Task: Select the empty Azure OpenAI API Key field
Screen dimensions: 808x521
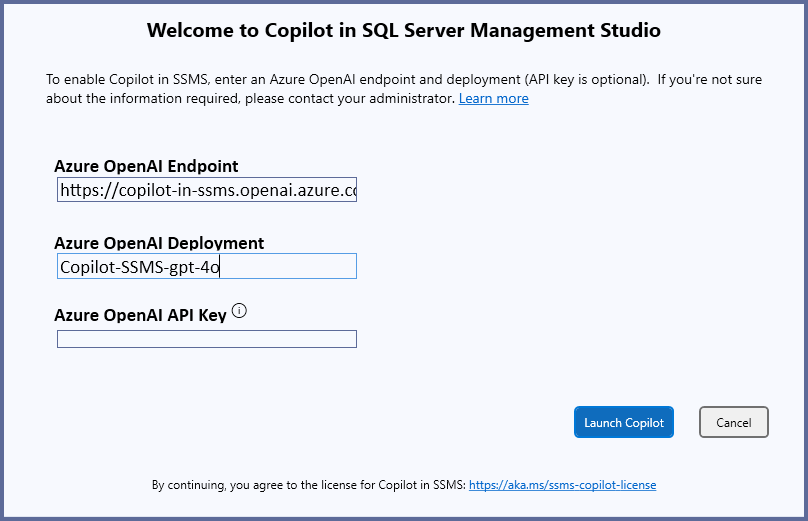Action: (207, 339)
